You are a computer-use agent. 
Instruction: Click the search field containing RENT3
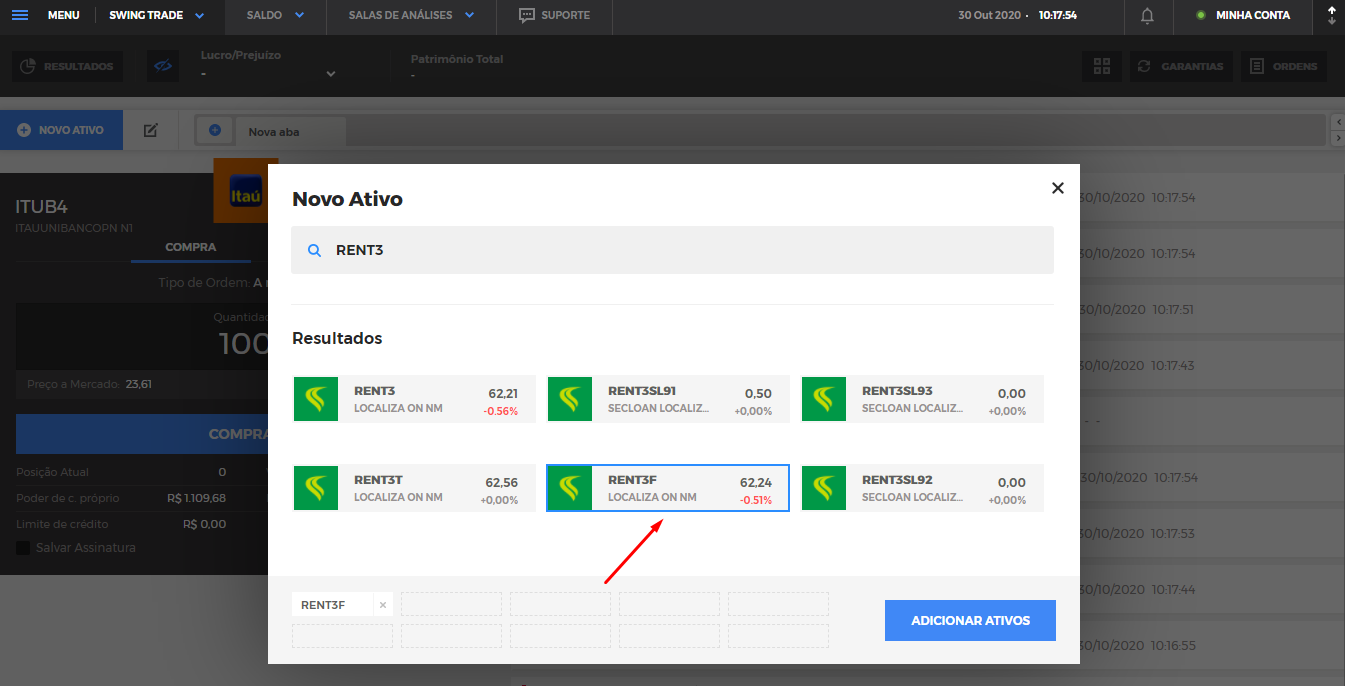tap(672, 250)
